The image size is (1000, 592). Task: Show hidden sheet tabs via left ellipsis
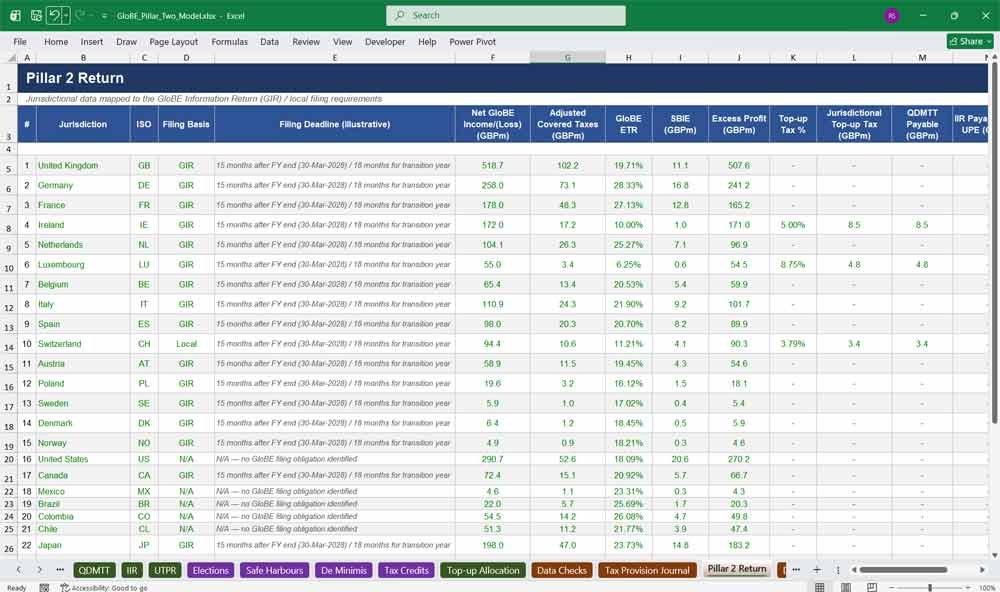(60, 570)
